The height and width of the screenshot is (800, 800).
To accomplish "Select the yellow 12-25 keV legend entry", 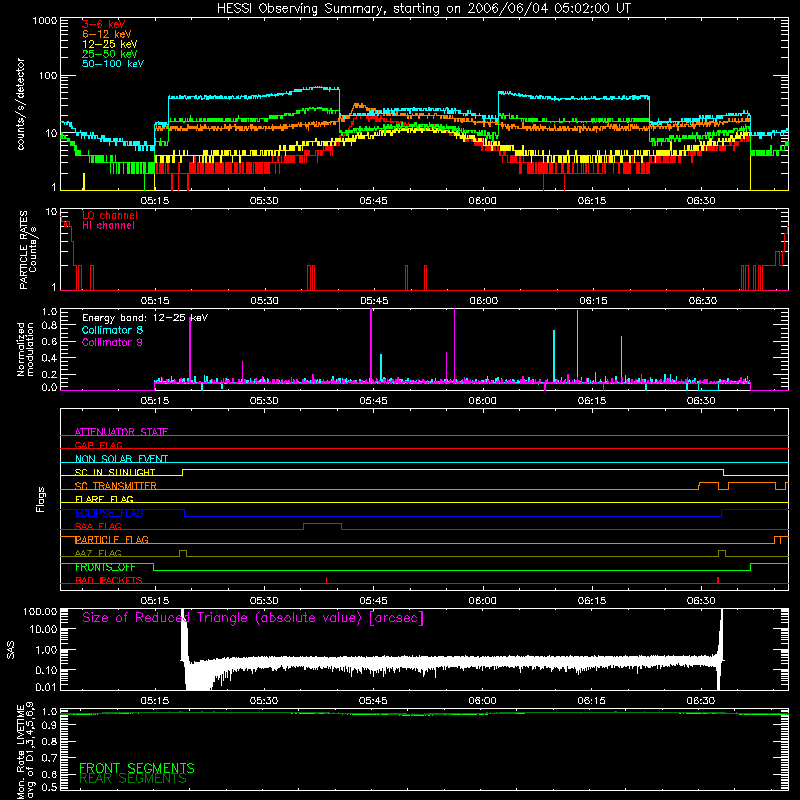I will pyautogui.click(x=110, y=44).
